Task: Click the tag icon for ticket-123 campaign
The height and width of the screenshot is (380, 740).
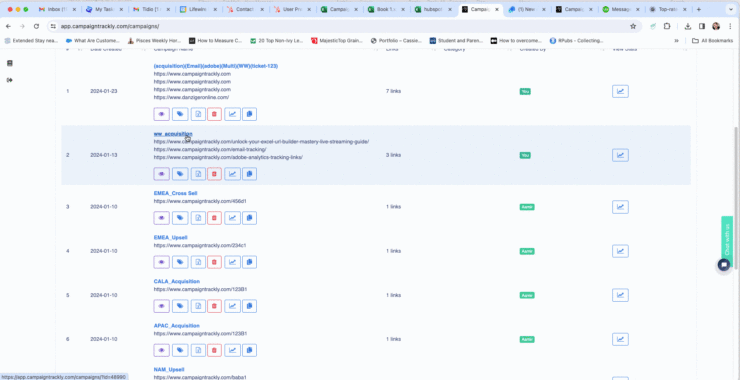Action: click(180, 114)
